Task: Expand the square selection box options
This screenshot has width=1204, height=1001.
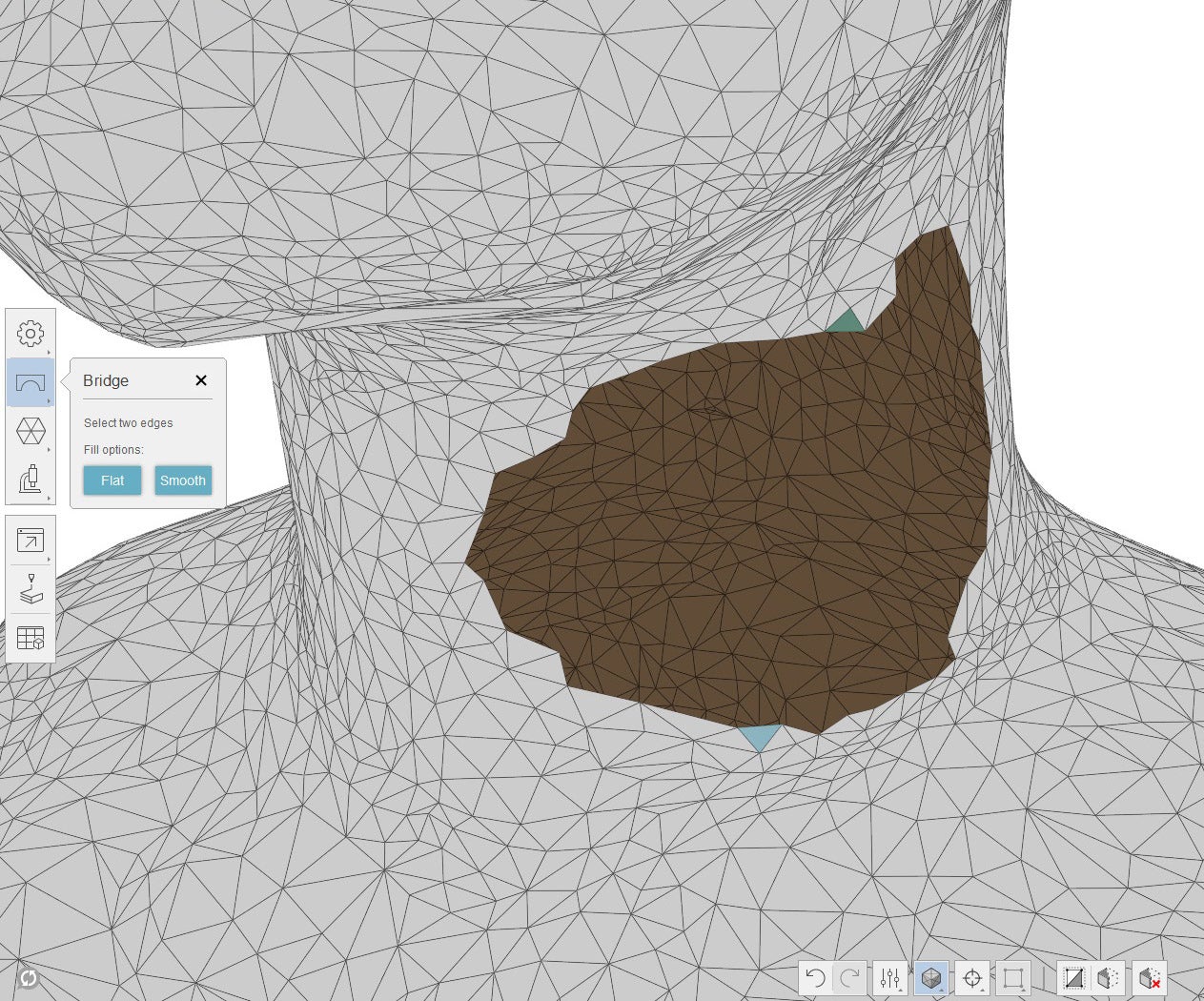Action: point(1012,978)
